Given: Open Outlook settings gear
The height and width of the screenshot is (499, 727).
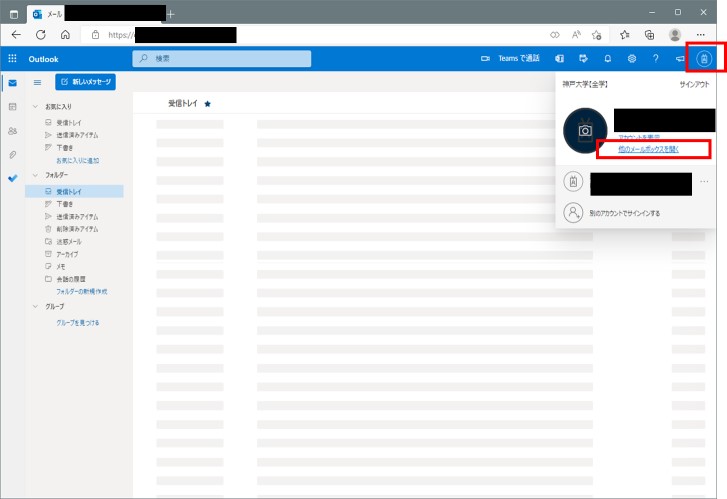Looking at the screenshot, I should pos(631,58).
